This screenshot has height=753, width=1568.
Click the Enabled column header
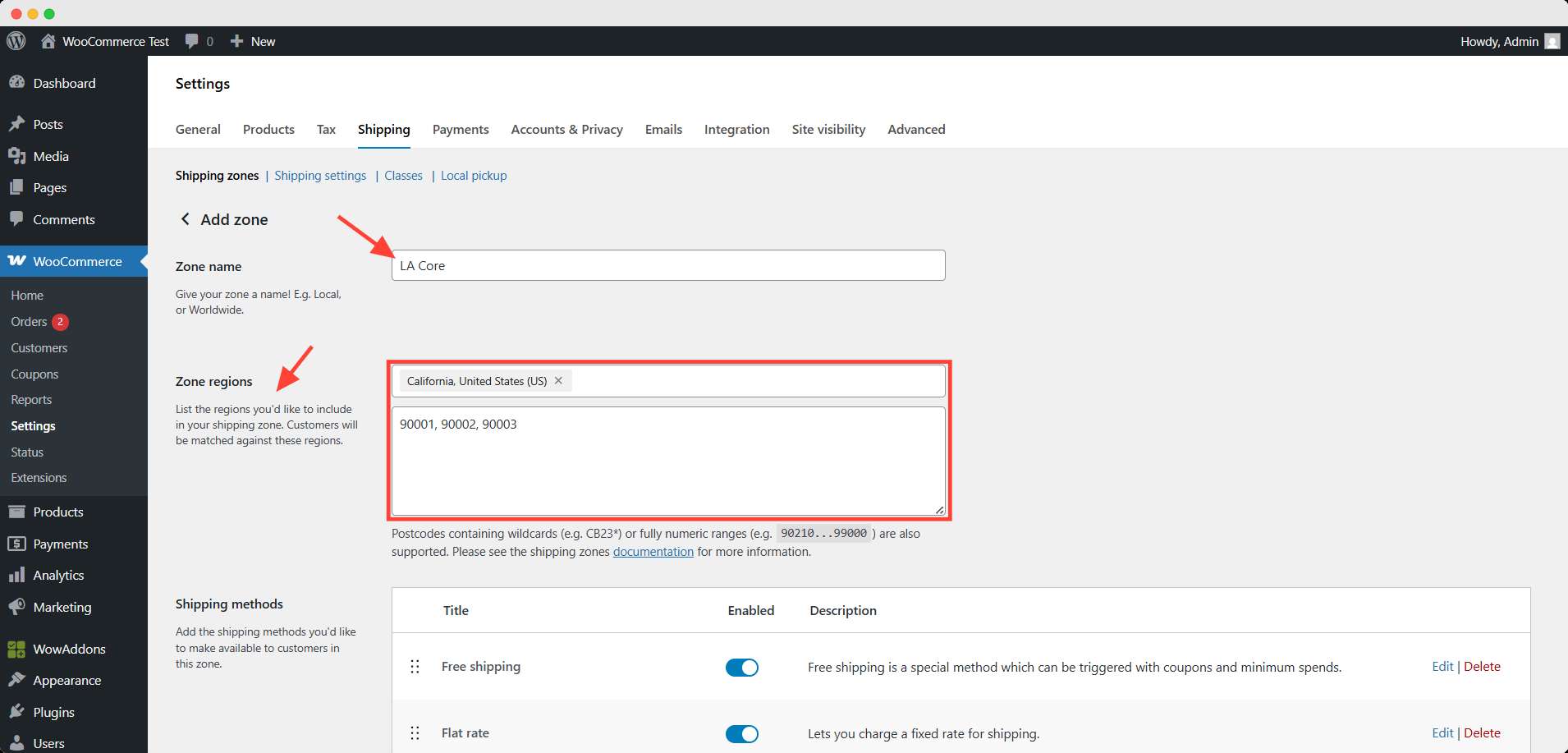click(750, 610)
